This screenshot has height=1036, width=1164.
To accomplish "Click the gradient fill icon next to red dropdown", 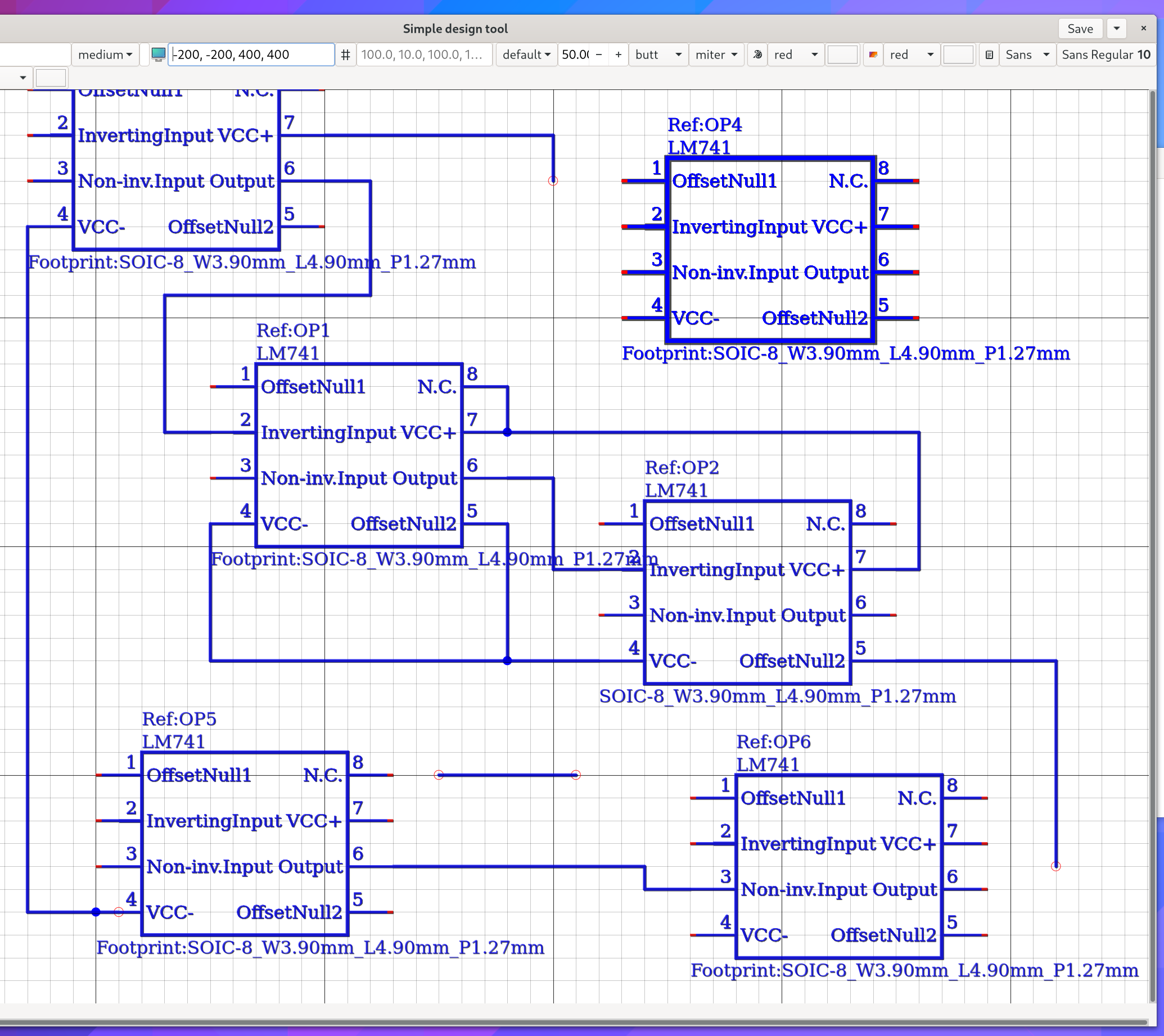I will click(x=872, y=54).
